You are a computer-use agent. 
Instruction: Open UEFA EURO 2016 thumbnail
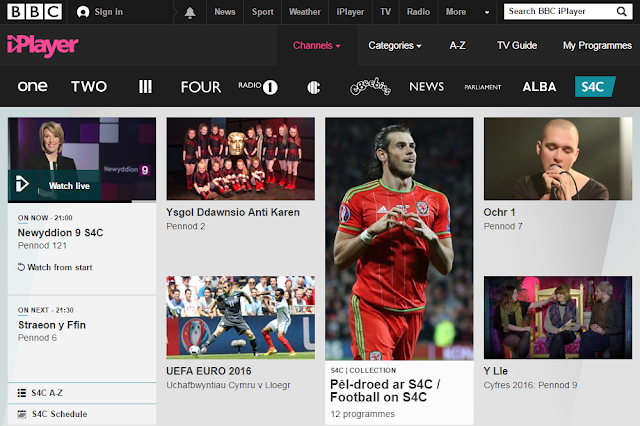point(240,317)
